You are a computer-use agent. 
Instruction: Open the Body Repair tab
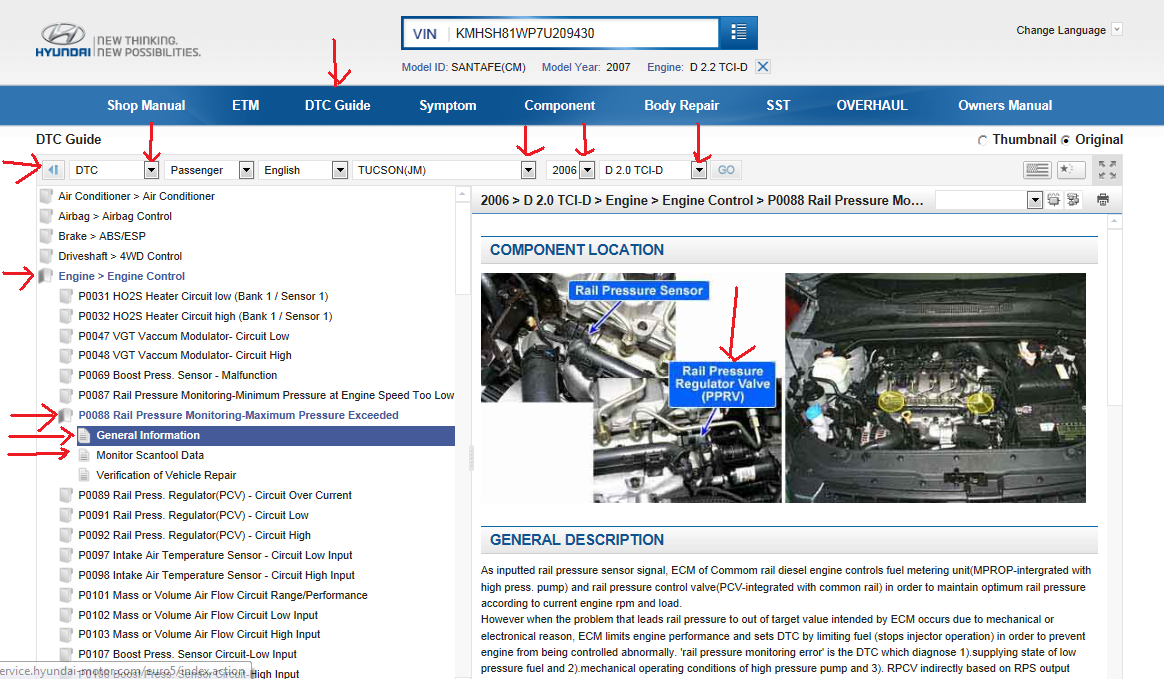[x=681, y=105]
